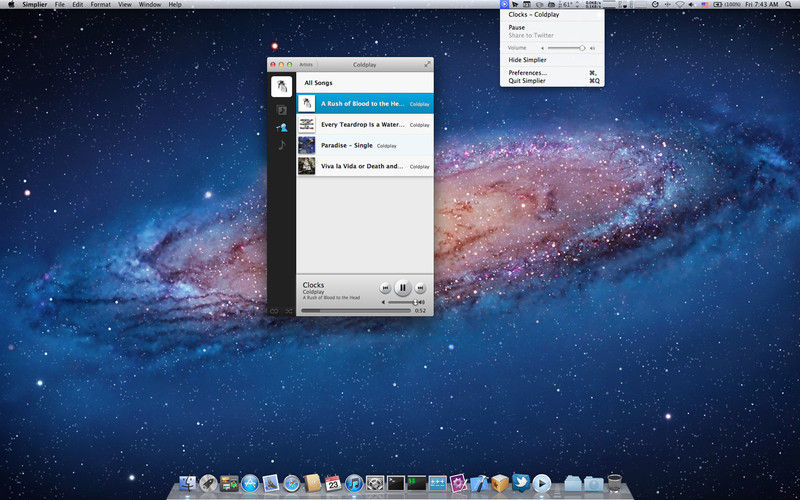Select the All Songs row
This screenshot has width=800, height=500.
click(x=365, y=83)
